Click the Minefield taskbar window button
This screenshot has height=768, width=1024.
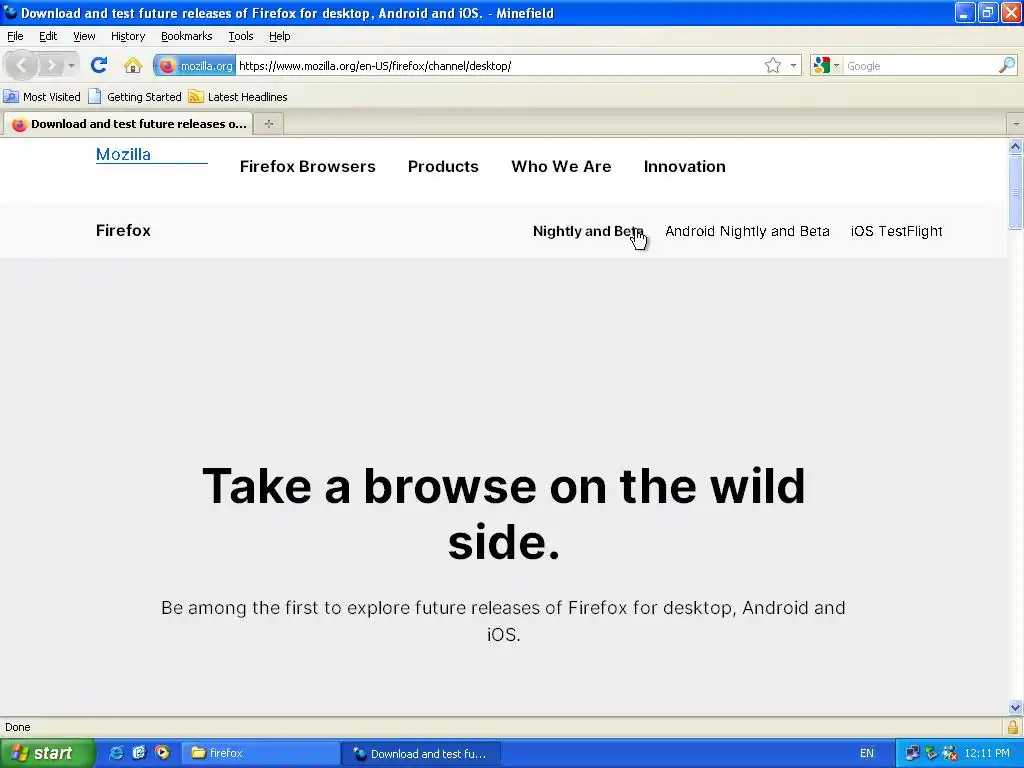(x=421, y=754)
